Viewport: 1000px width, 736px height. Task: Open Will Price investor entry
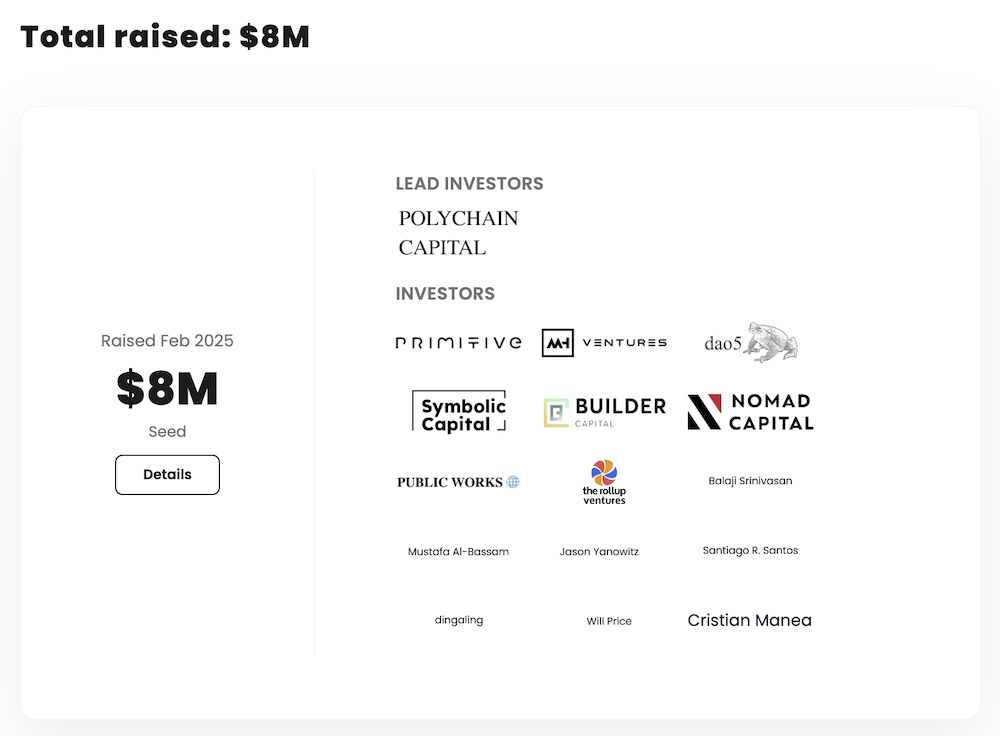coord(609,621)
